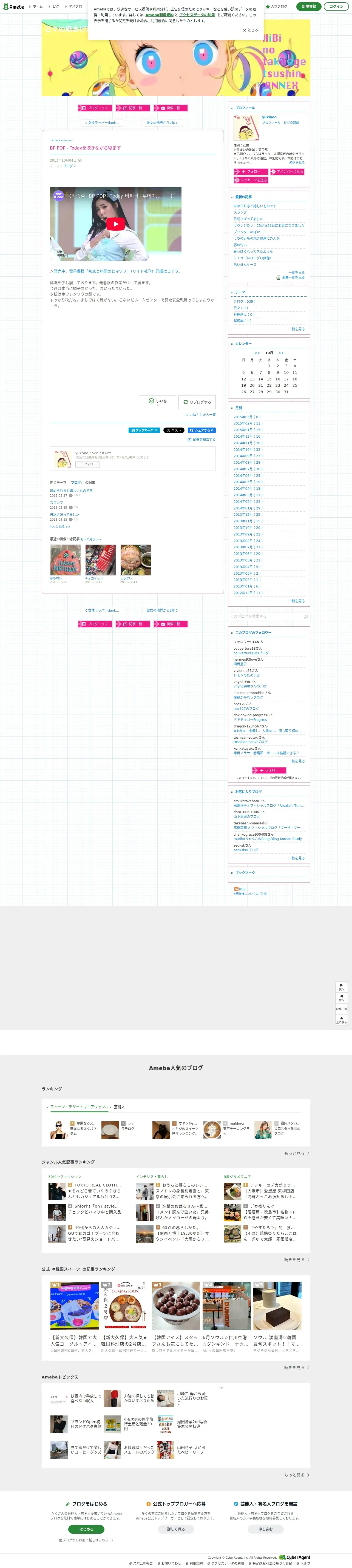The width and height of the screenshot is (352, 1568).
Task: Click the B!ブックマーク share button
Action: click(144, 430)
